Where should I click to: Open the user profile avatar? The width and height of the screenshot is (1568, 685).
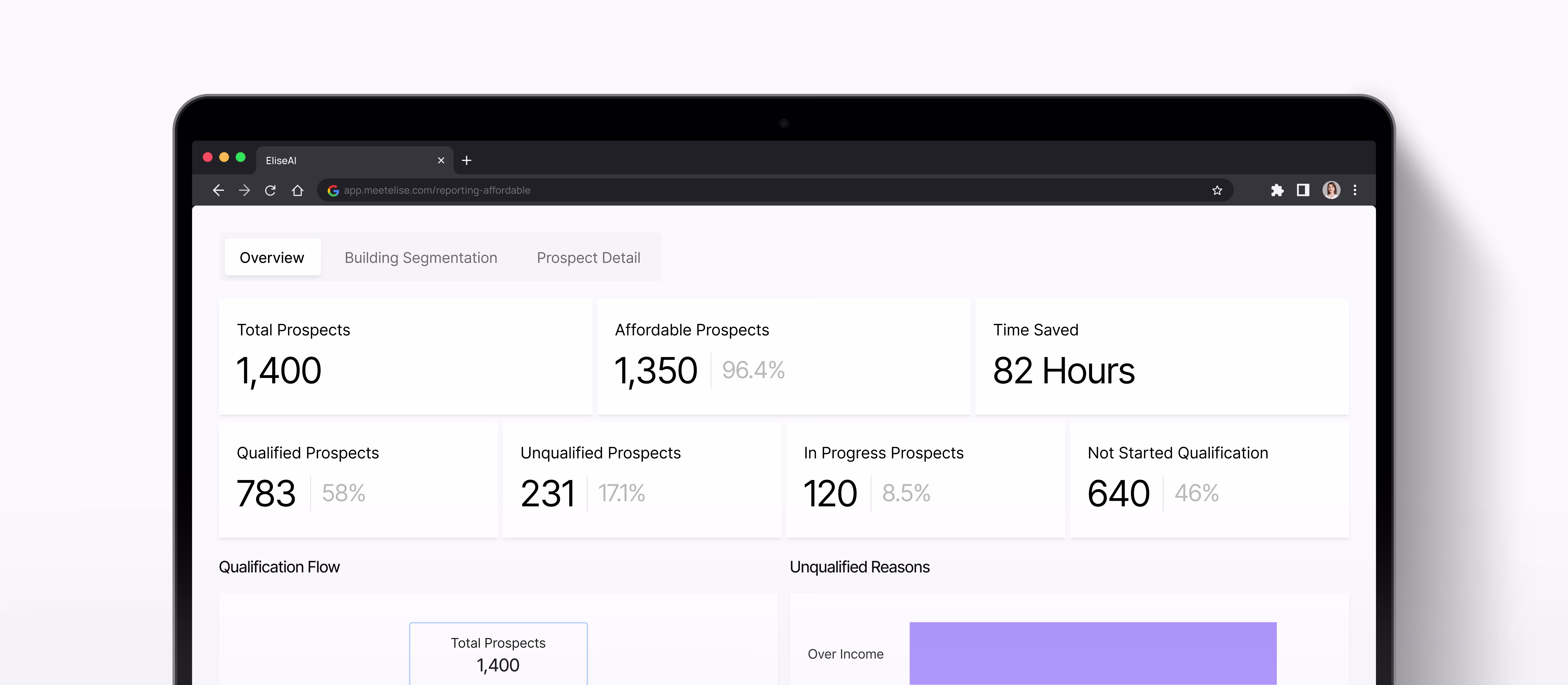pos(1331,190)
